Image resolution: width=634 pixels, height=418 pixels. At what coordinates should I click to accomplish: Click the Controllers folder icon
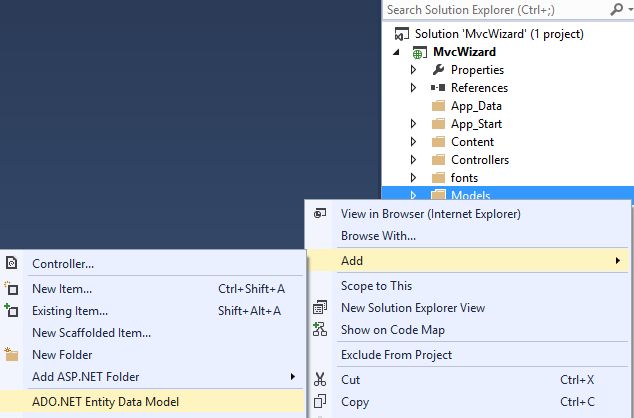(x=438, y=160)
